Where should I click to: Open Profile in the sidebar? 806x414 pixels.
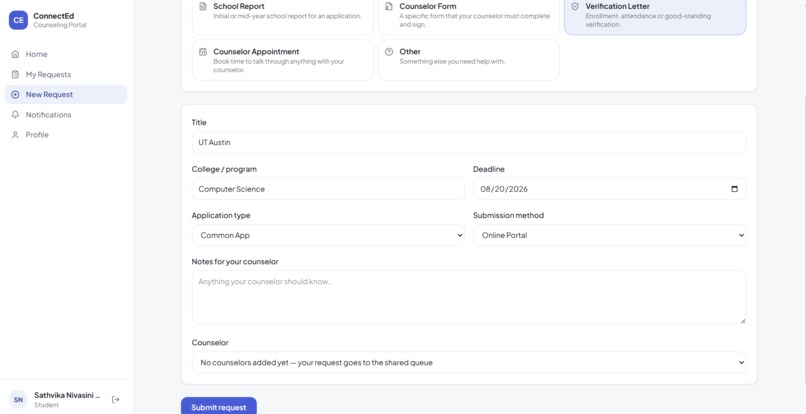(66, 135)
